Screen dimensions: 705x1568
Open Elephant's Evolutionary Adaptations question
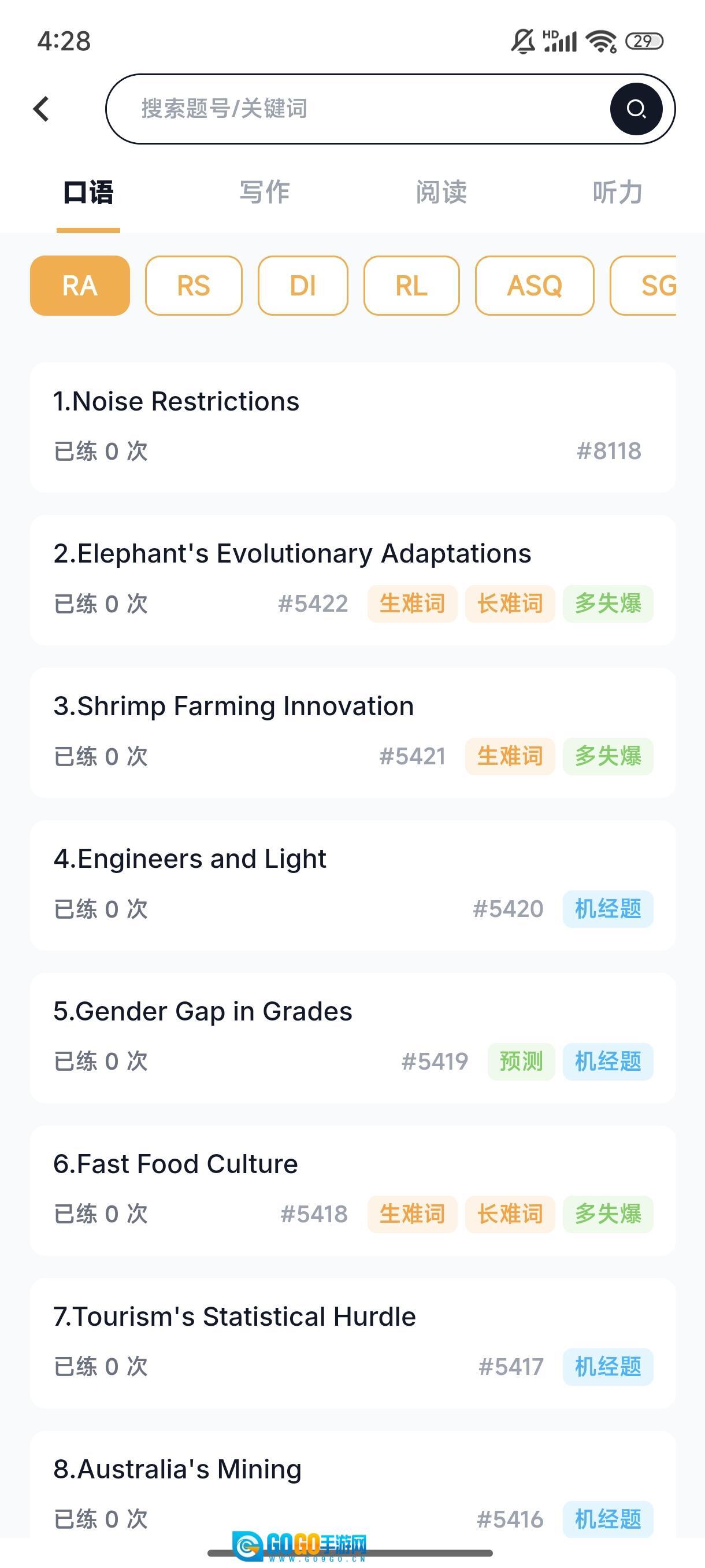(x=292, y=554)
